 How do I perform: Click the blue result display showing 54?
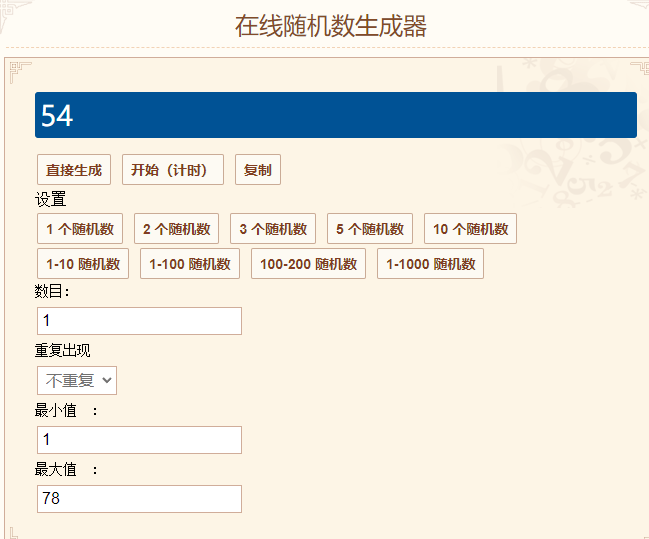(x=336, y=115)
